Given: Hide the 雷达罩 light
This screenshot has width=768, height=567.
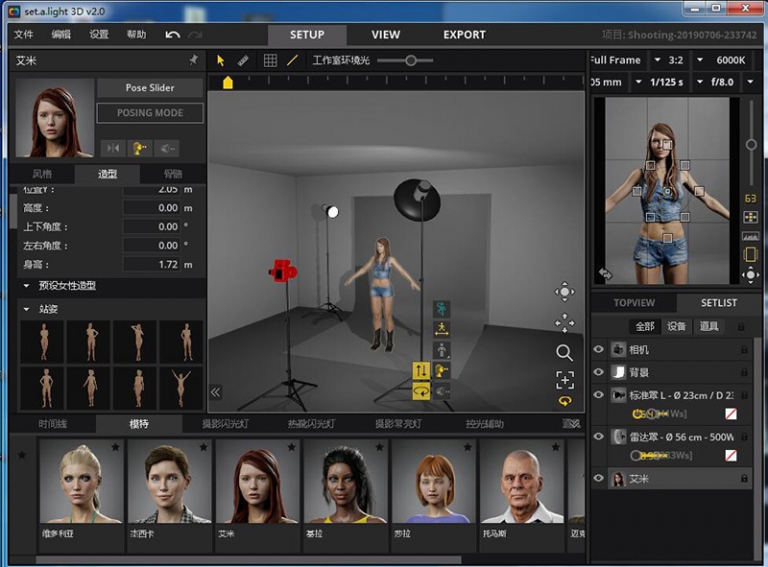Looking at the screenshot, I should (x=599, y=436).
